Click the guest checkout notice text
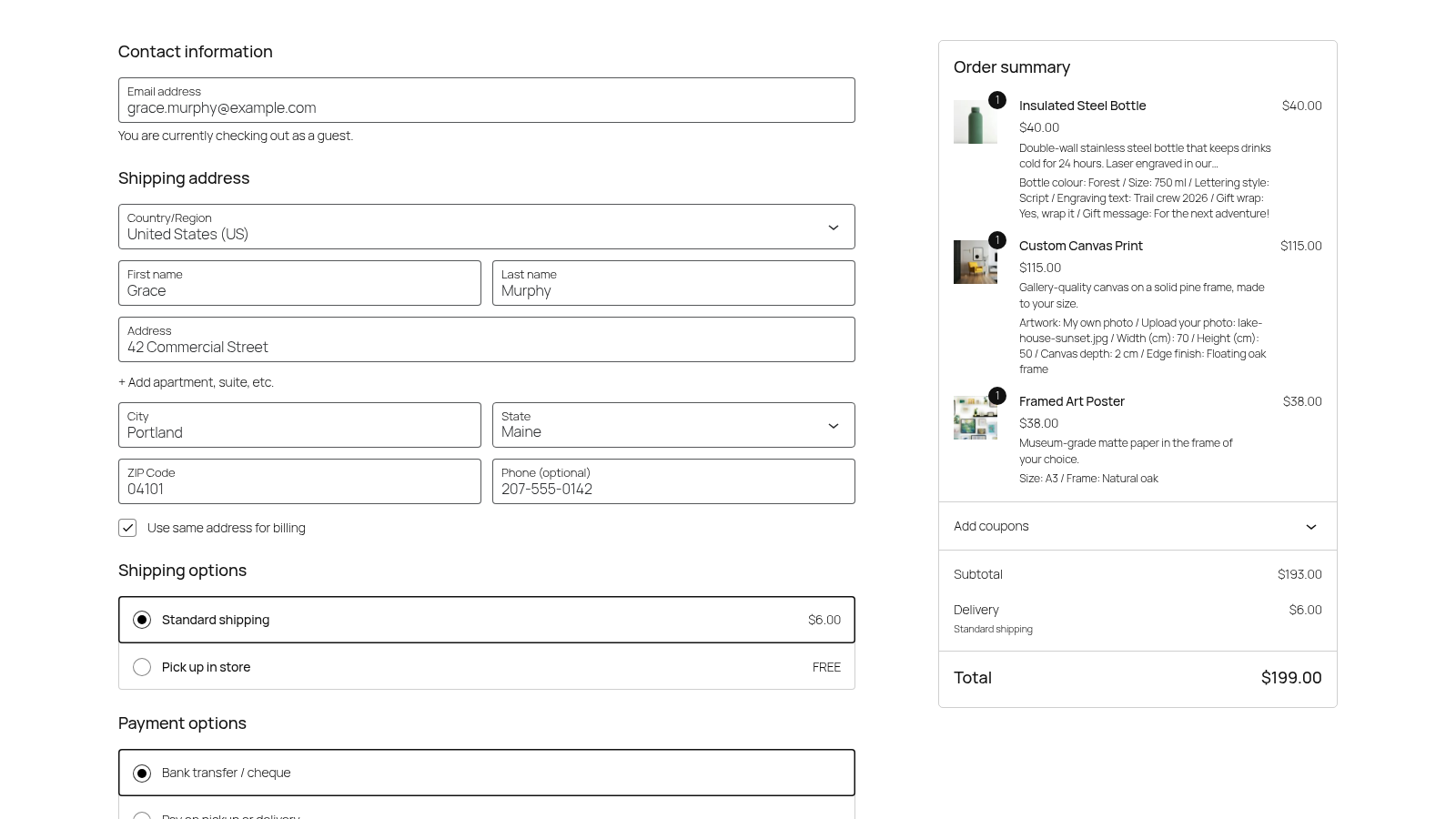The width and height of the screenshot is (1456, 819). click(x=236, y=136)
